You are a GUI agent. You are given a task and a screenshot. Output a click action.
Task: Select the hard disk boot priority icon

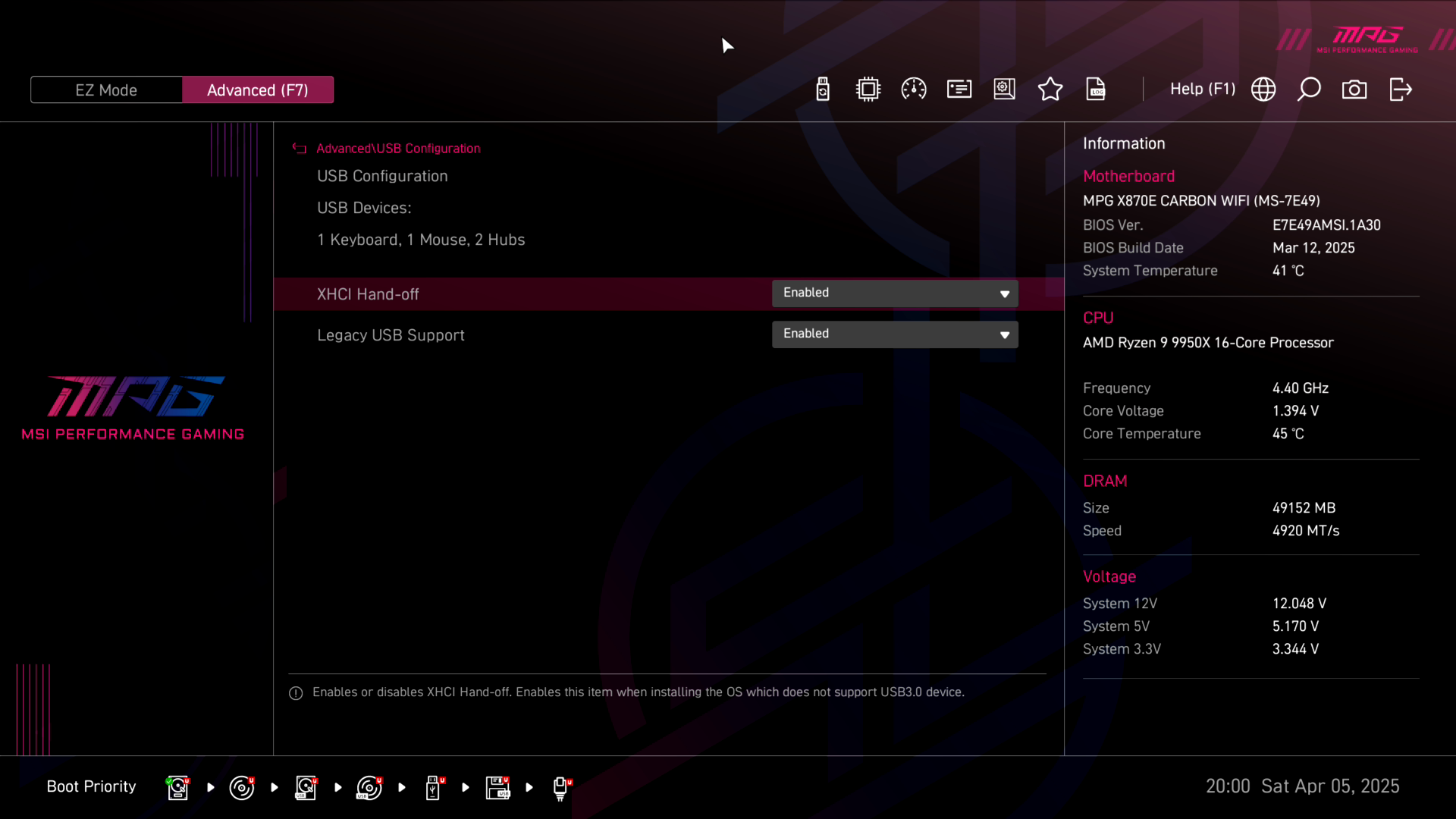pos(177,788)
